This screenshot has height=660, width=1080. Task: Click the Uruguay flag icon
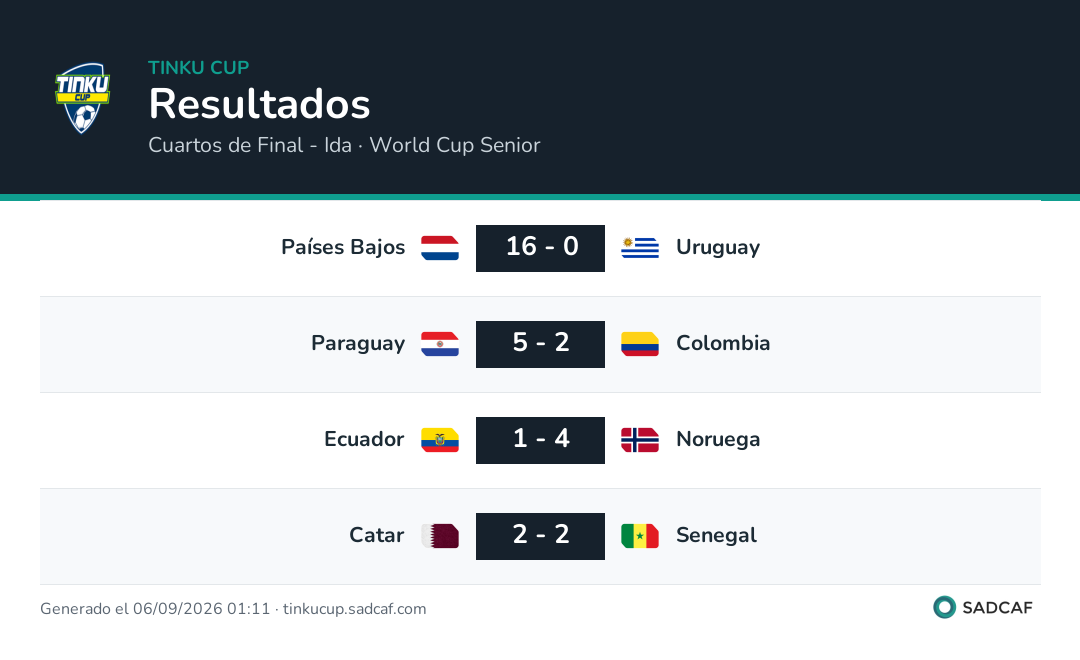[x=640, y=248]
